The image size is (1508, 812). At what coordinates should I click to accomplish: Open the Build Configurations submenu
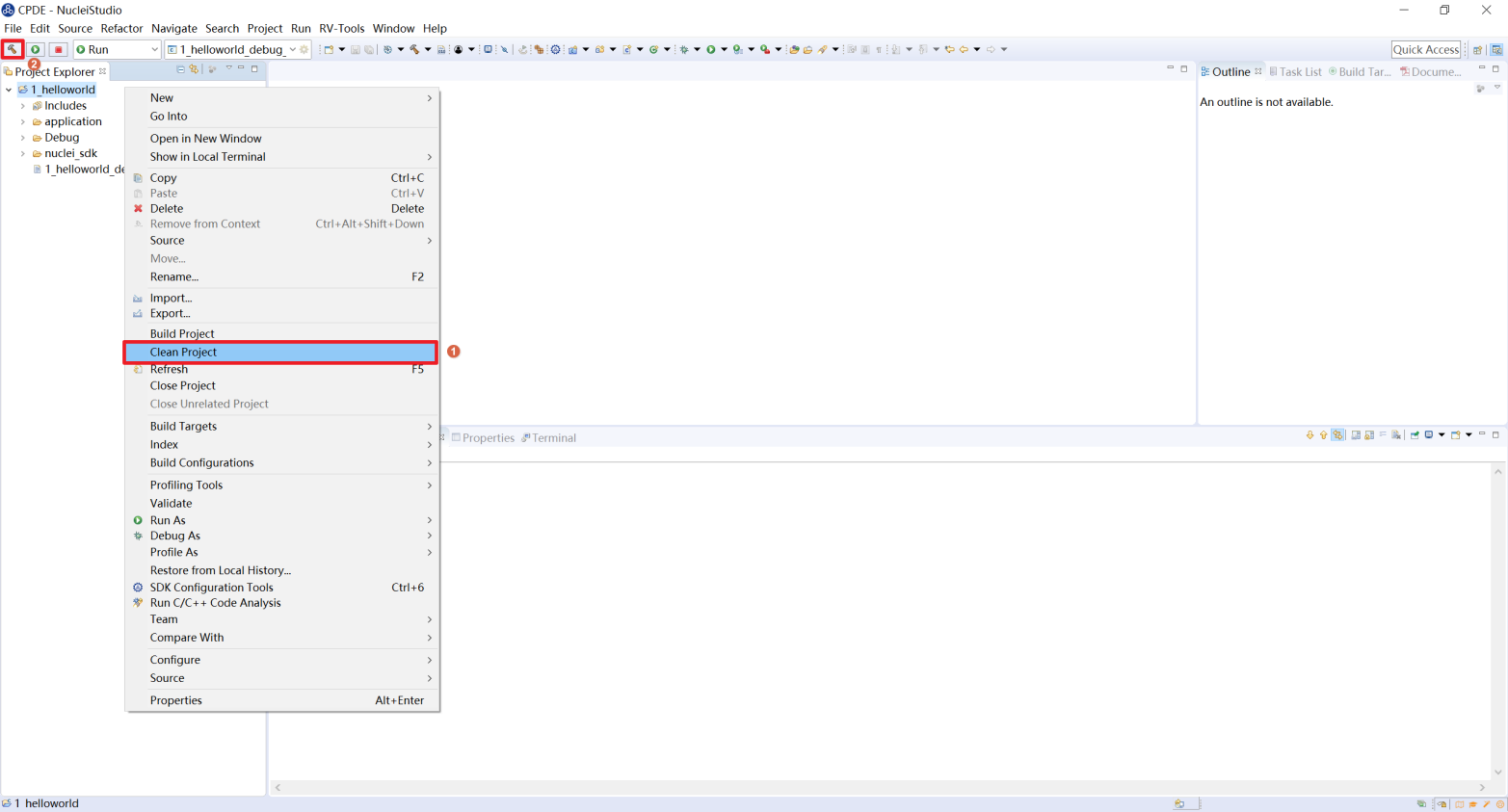click(x=281, y=463)
